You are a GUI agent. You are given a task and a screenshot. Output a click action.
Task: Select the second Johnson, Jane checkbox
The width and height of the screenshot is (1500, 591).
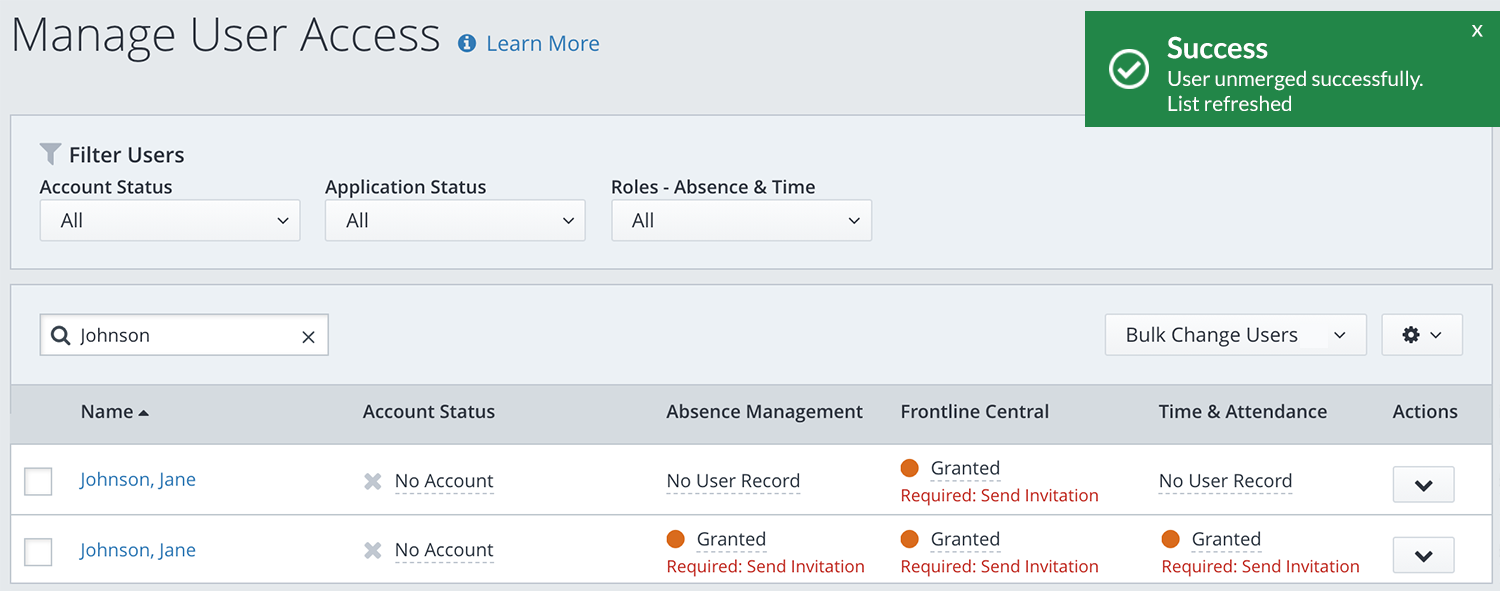click(x=38, y=551)
